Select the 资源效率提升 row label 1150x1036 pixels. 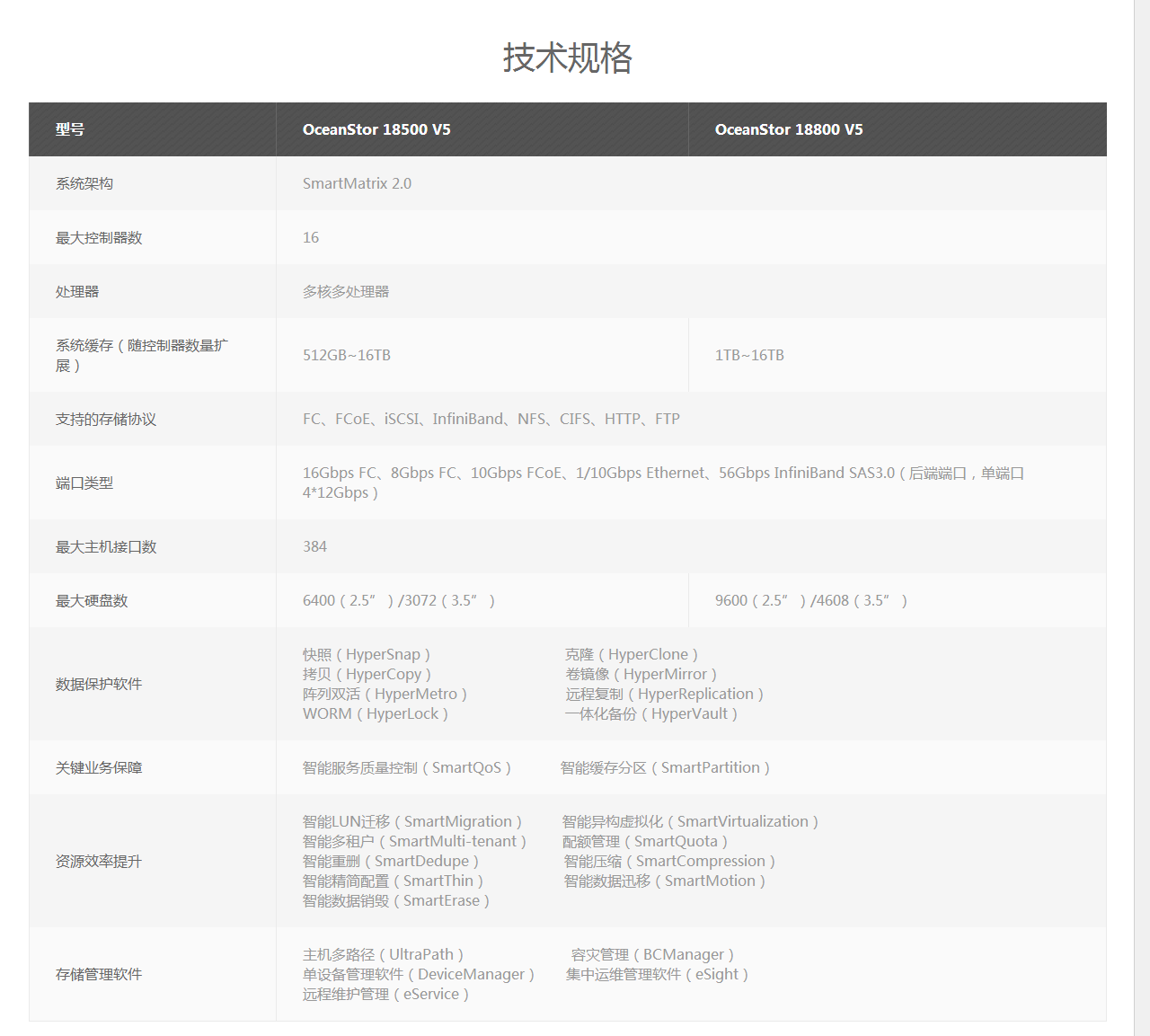[x=99, y=861]
